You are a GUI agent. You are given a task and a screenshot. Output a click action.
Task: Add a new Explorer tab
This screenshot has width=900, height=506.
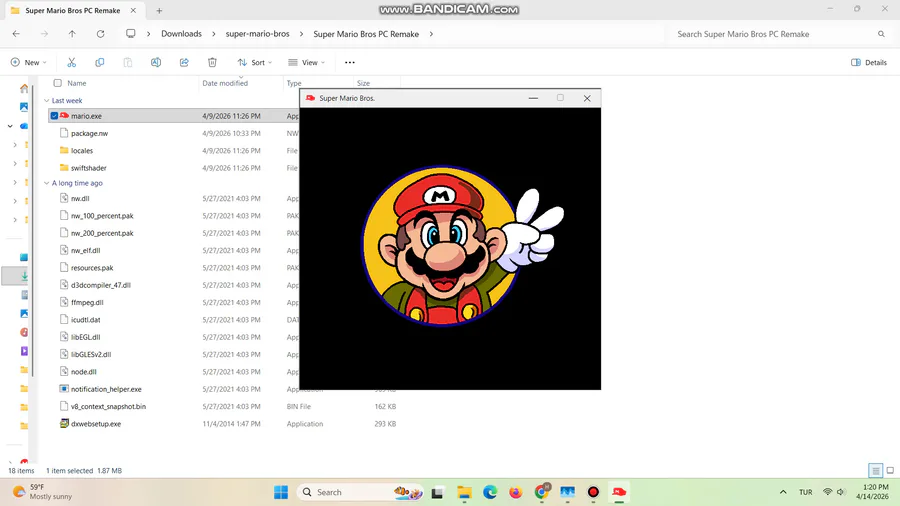point(159,10)
